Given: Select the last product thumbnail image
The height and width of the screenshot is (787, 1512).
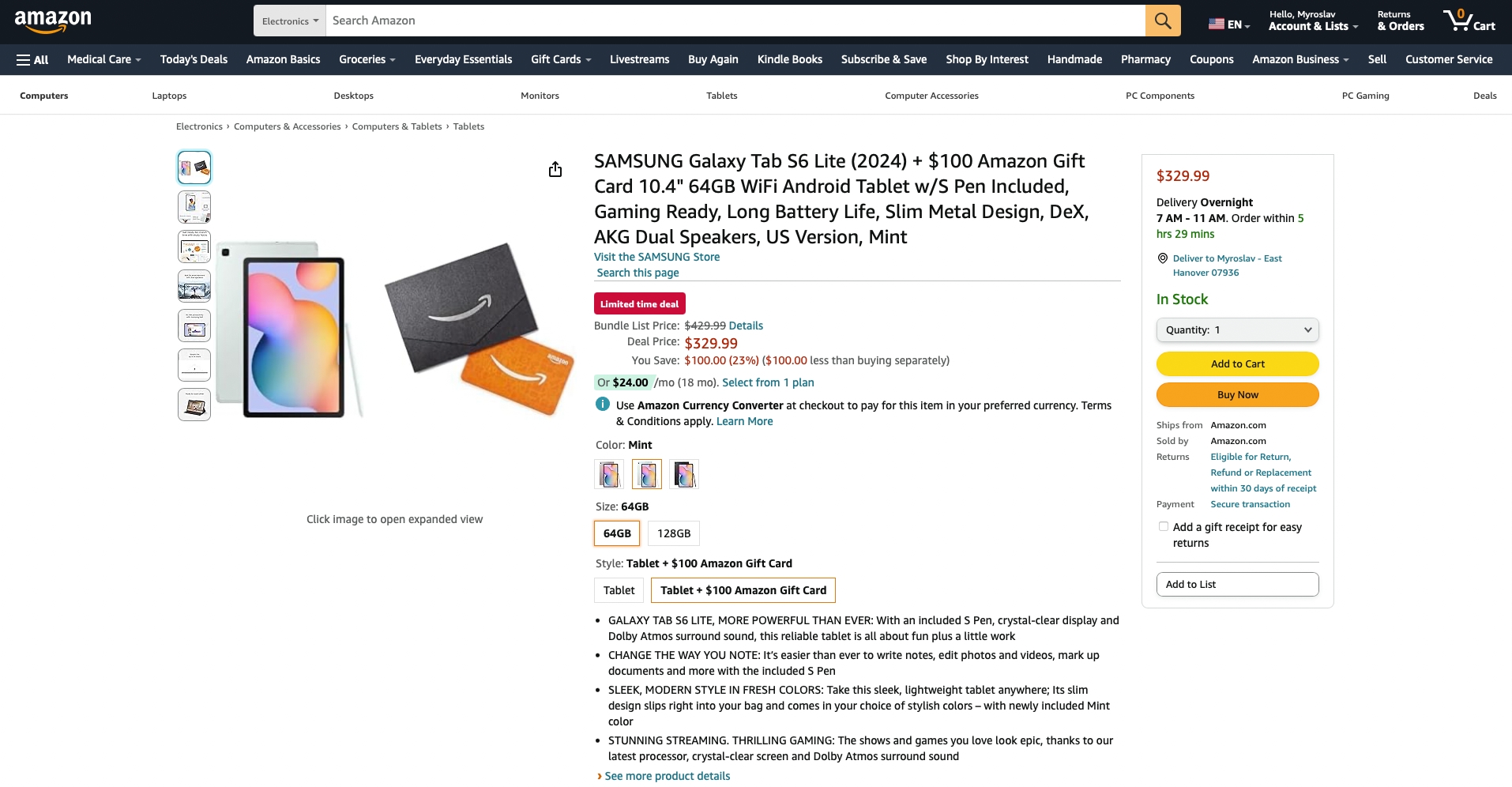Looking at the screenshot, I should tap(194, 405).
